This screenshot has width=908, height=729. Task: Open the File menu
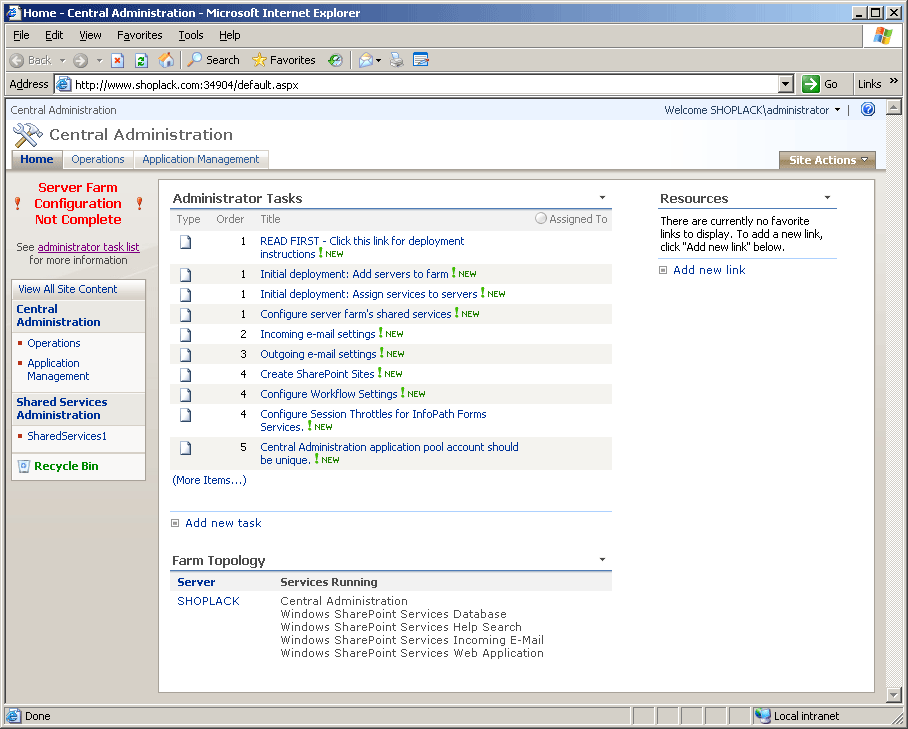coord(21,35)
